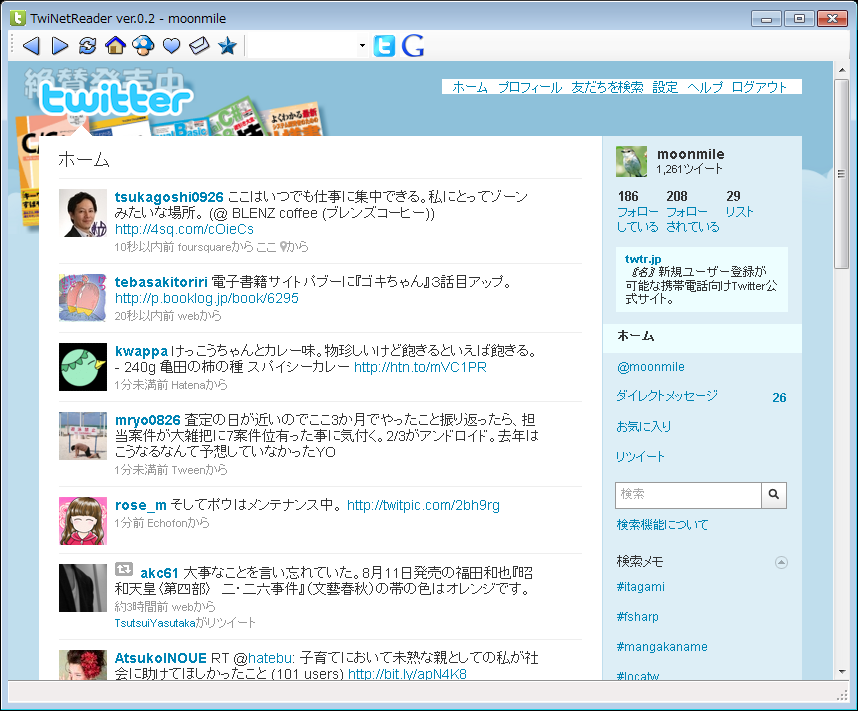Open the #itagami saved search link
This screenshot has height=711, width=858.
pos(640,587)
